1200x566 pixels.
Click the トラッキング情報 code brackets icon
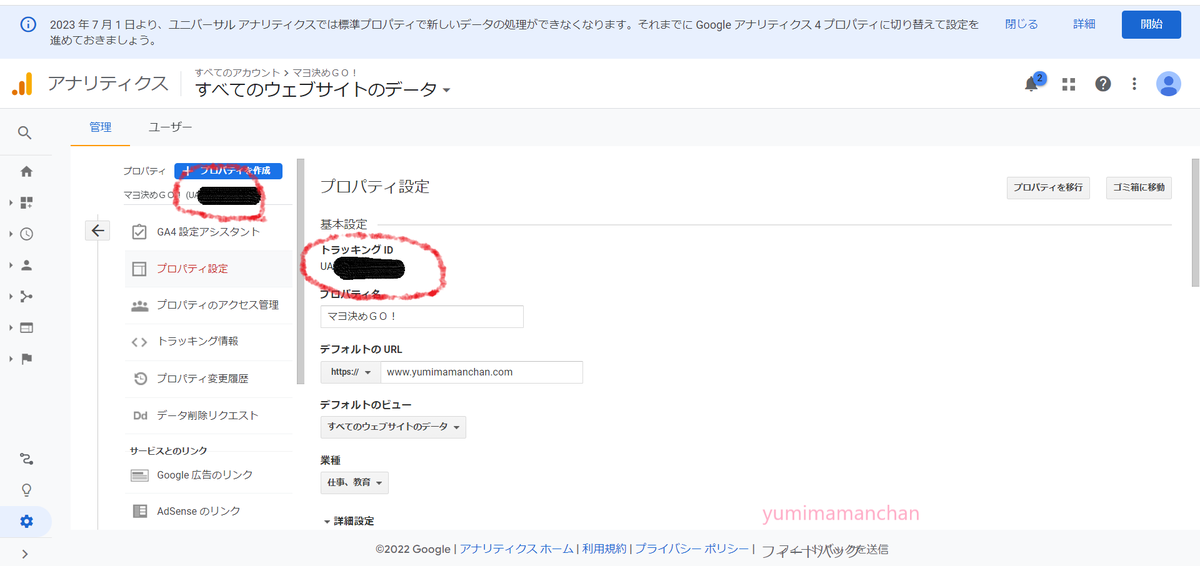140,342
